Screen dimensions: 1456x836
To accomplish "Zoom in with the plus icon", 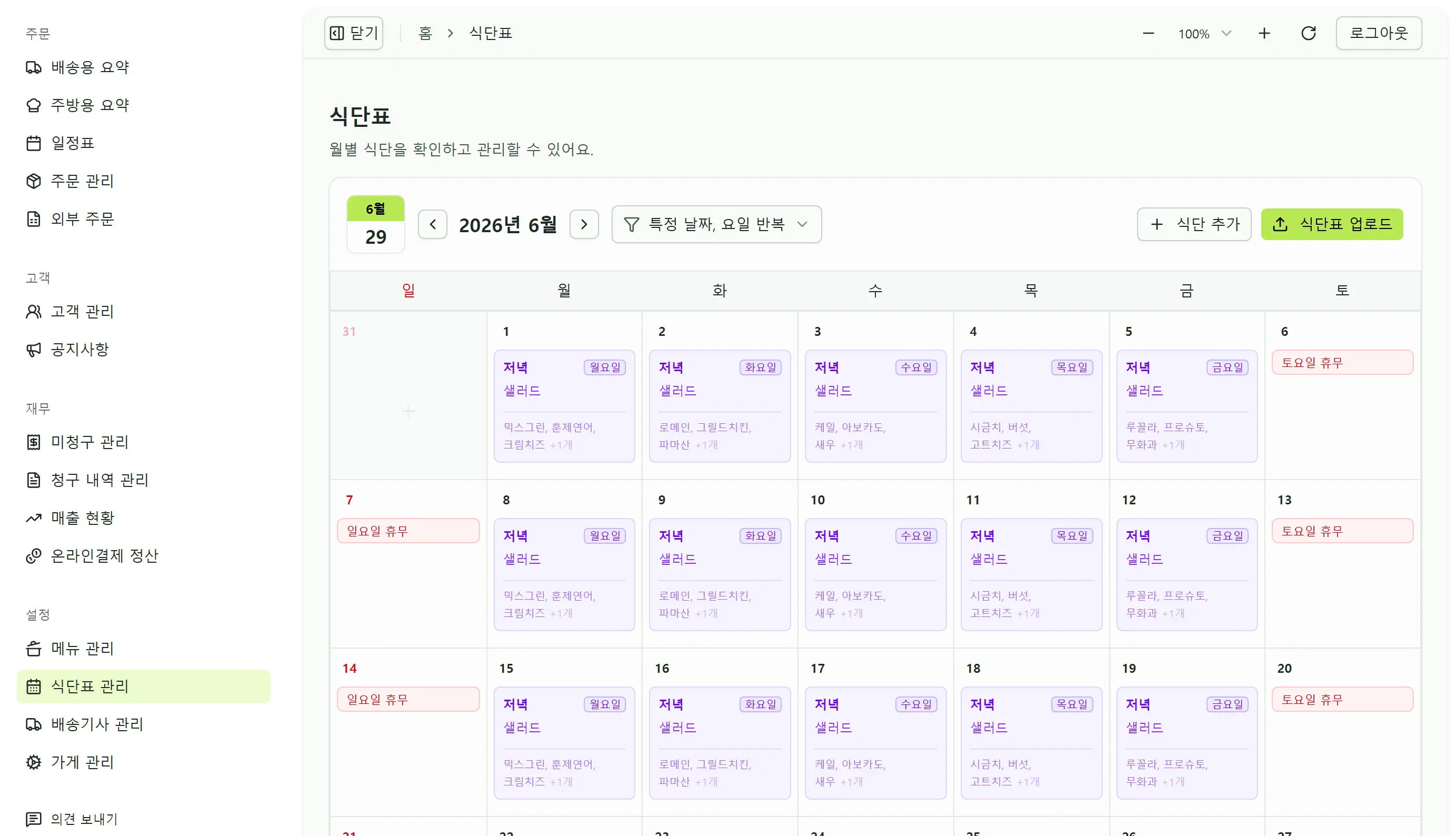I will (1264, 33).
